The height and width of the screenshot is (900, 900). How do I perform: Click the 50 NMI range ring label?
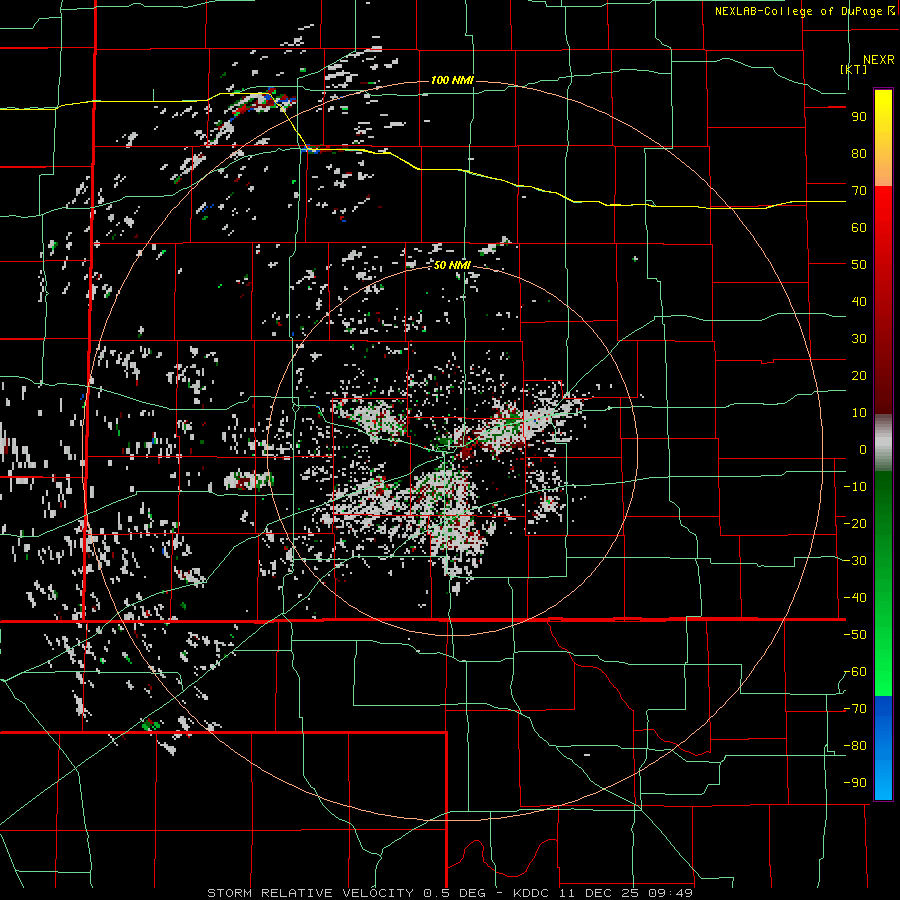(x=452, y=265)
